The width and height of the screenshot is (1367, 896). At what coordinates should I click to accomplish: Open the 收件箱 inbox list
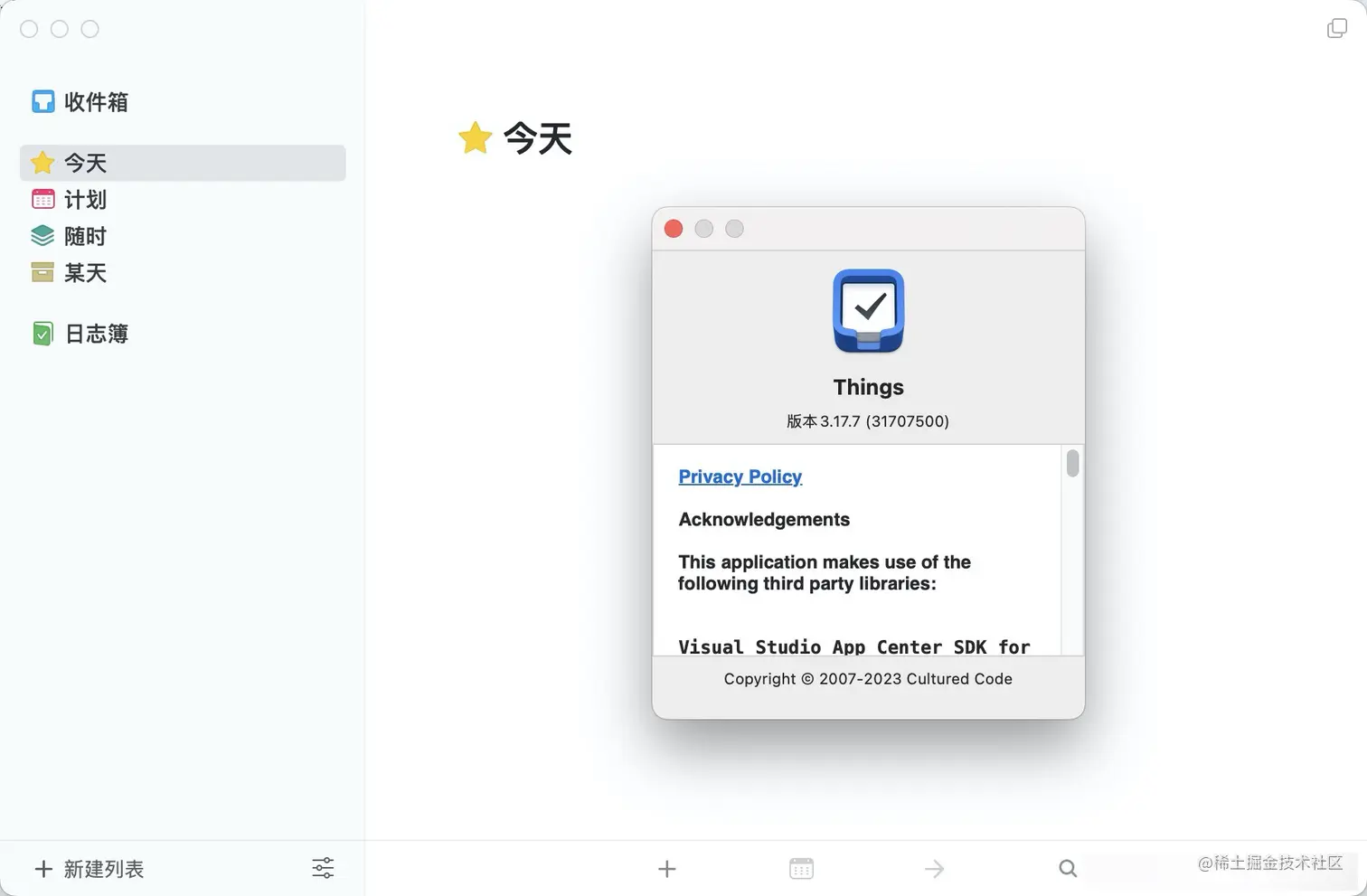(81, 102)
